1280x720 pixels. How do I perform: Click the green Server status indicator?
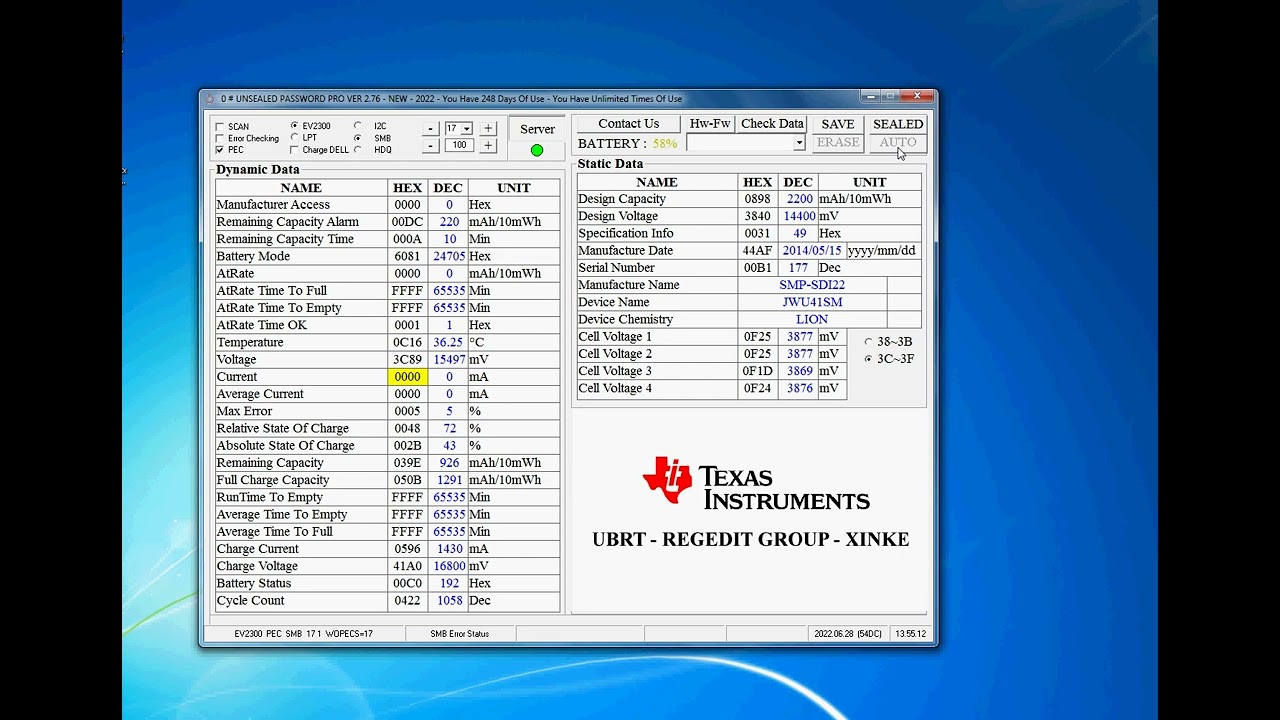coord(537,150)
